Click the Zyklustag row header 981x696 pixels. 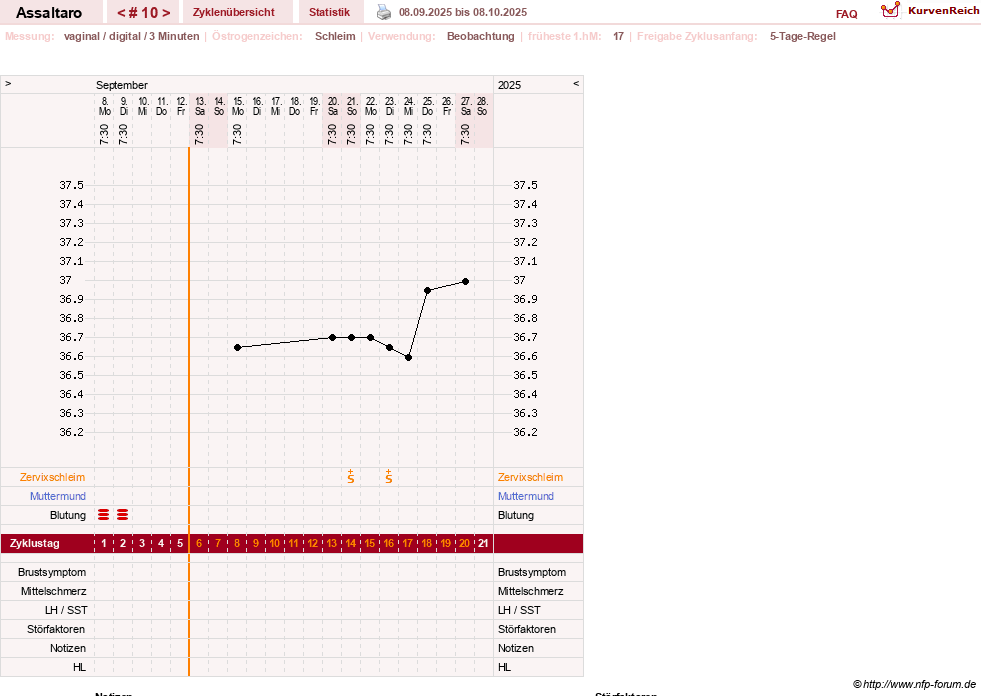click(34, 543)
